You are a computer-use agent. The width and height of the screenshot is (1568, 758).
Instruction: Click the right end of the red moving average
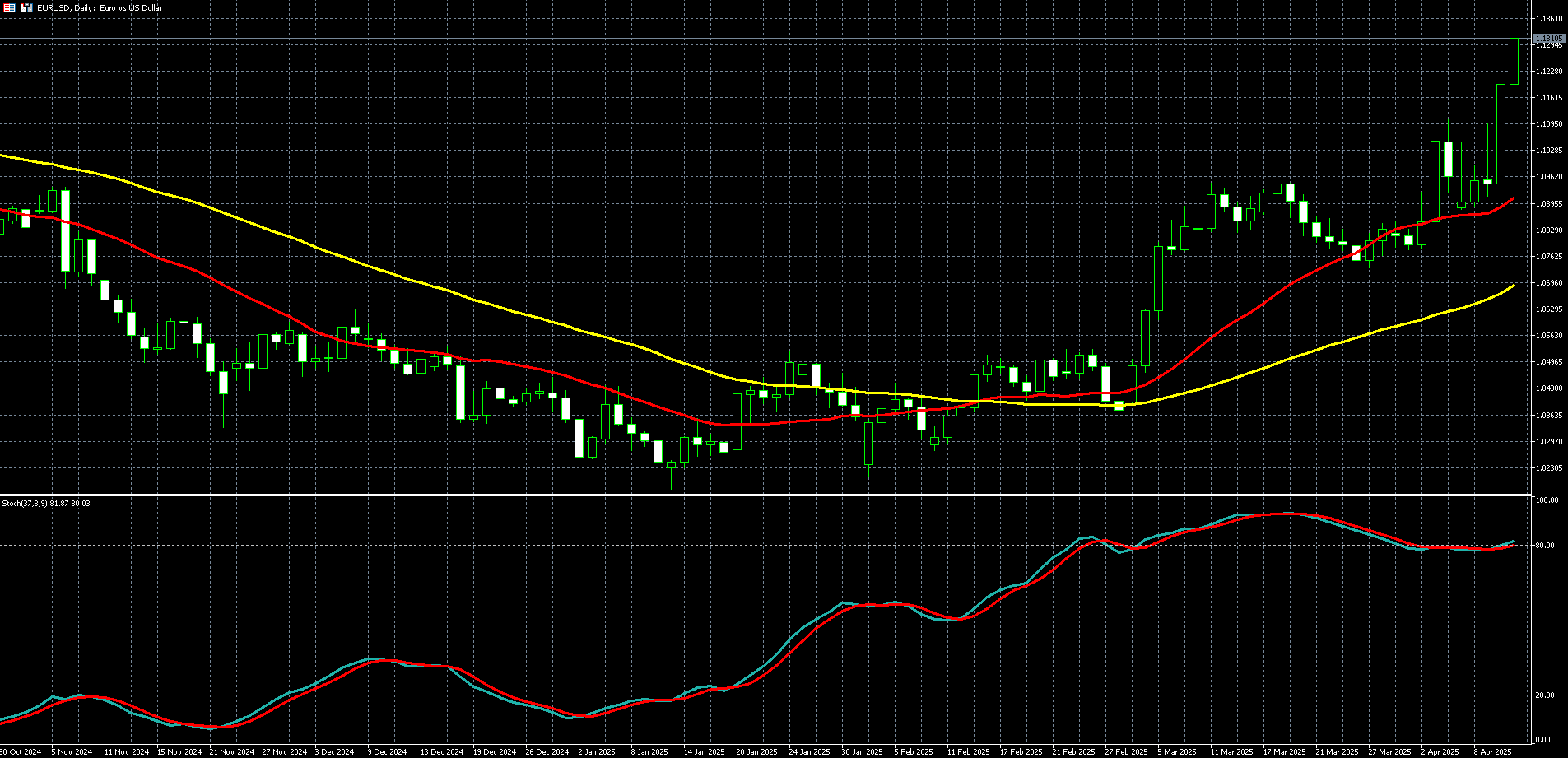(1513, 199)
